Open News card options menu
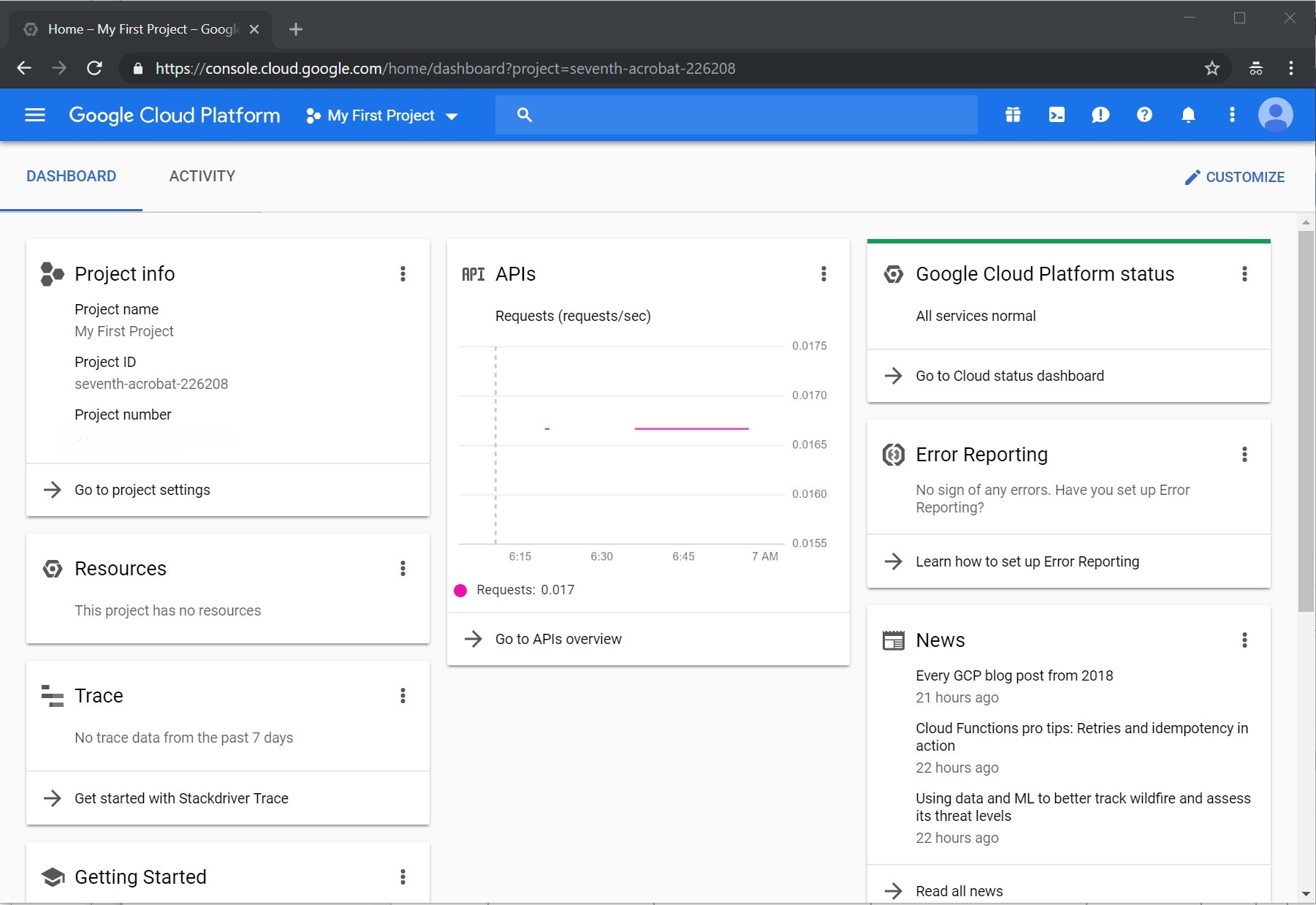Screen dimensions: 1316x905 pos(1244,640)
